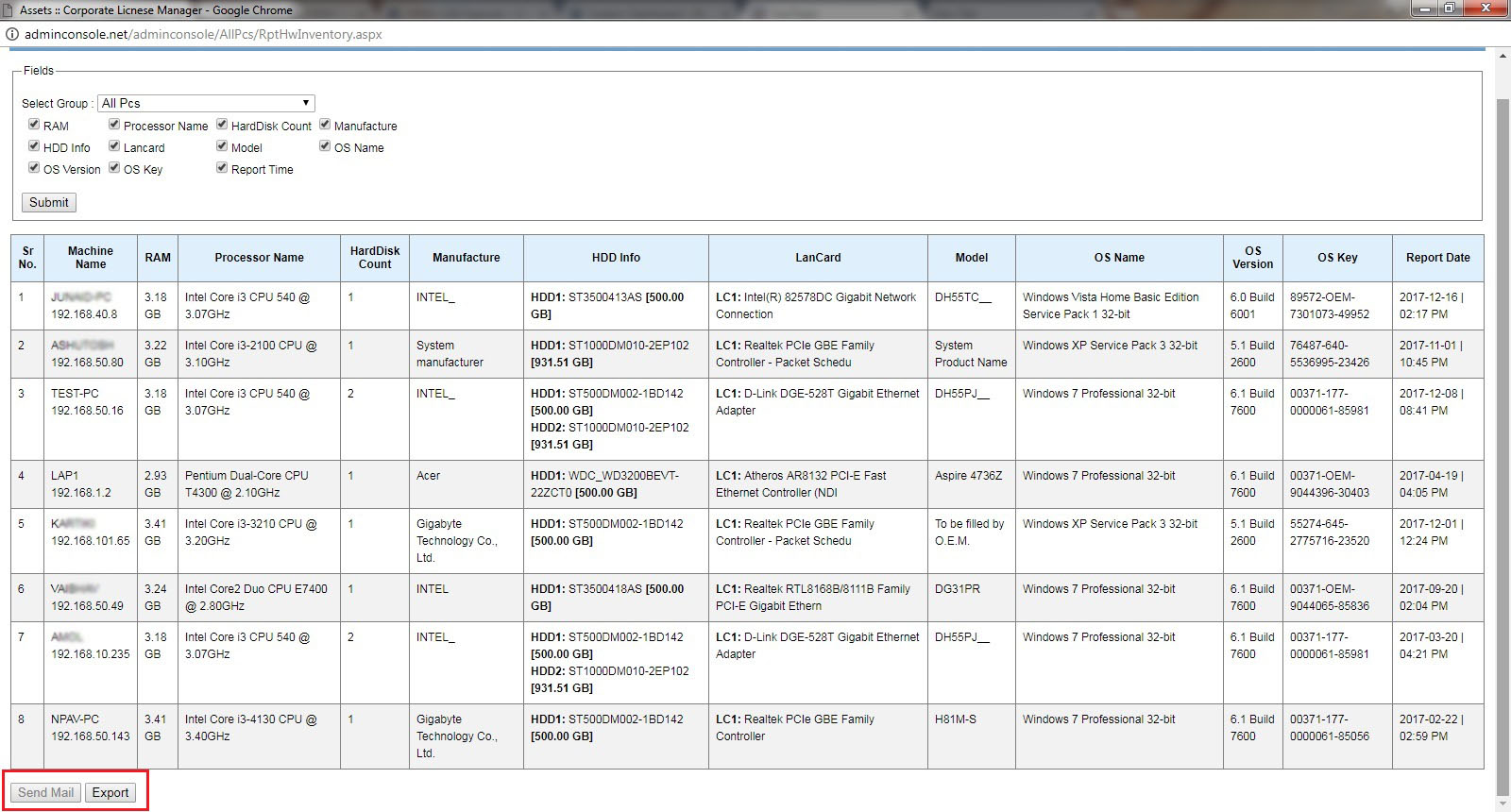Screen dimensions: 1511x812
Task: Click the HDD Info column header
Action: click(x=616, y=258)
